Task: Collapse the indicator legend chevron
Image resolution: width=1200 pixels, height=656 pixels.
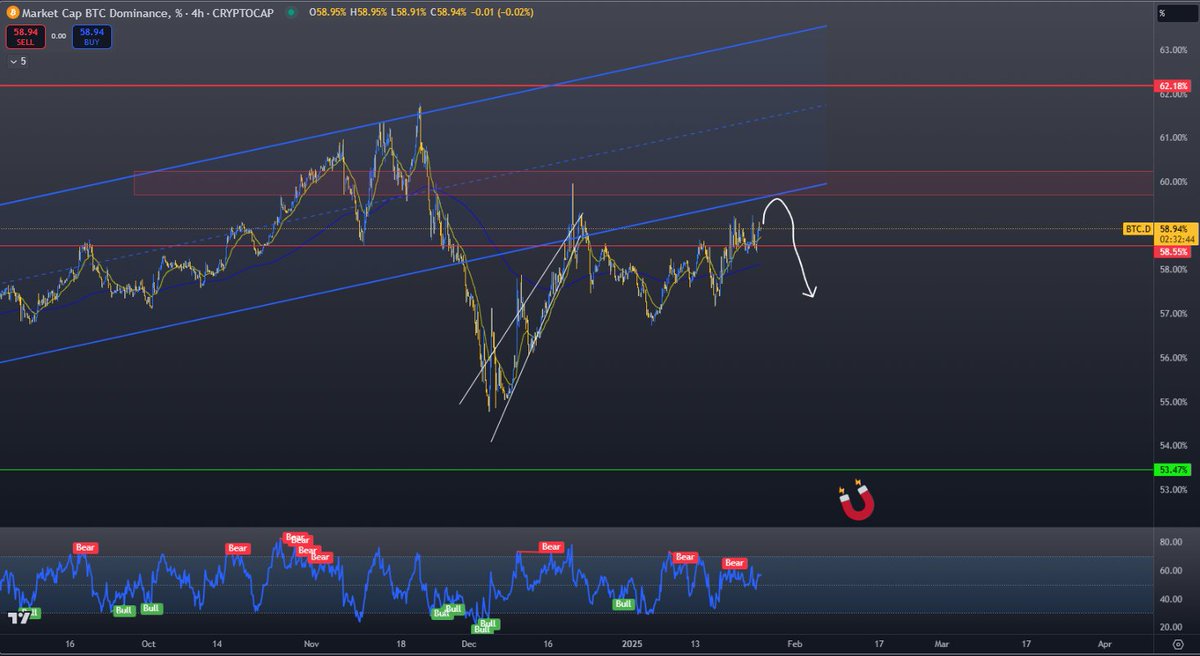Action: click(x=14, y=61)
